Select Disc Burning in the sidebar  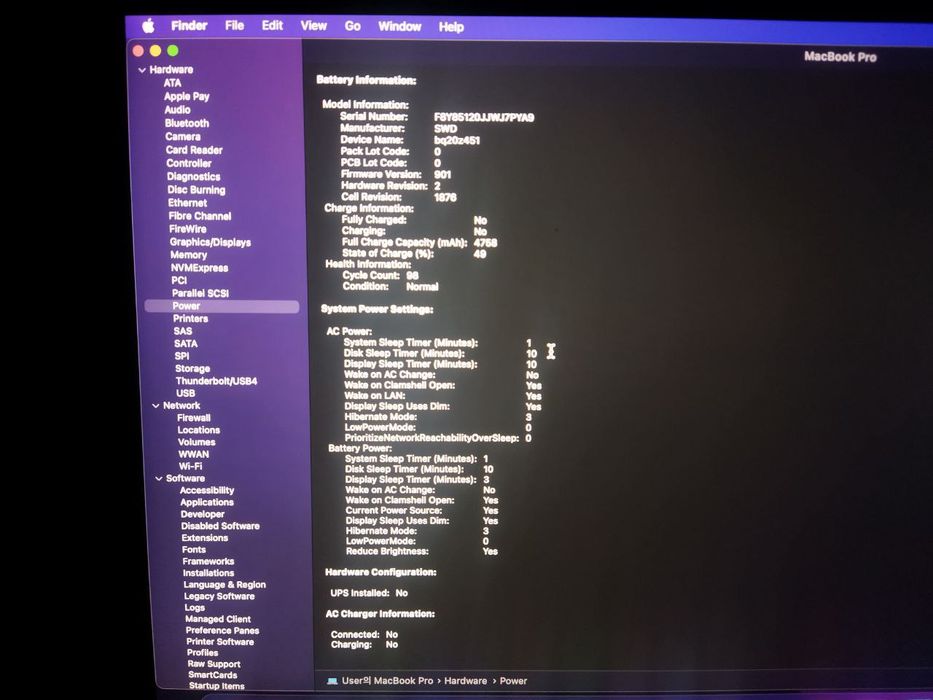pyautogui.click(x=196, y=190)
